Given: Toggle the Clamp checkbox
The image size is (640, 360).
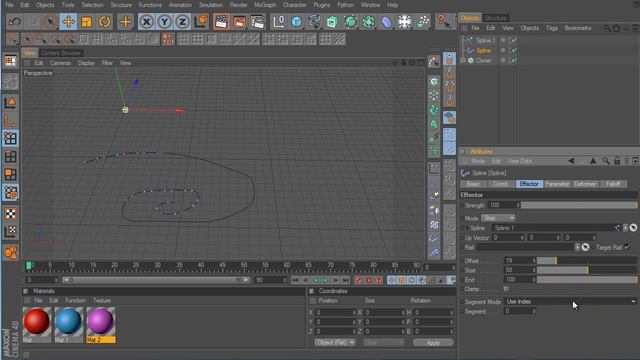Looking at the screenshot, I should pyautogui.click(x=506, y=289).
